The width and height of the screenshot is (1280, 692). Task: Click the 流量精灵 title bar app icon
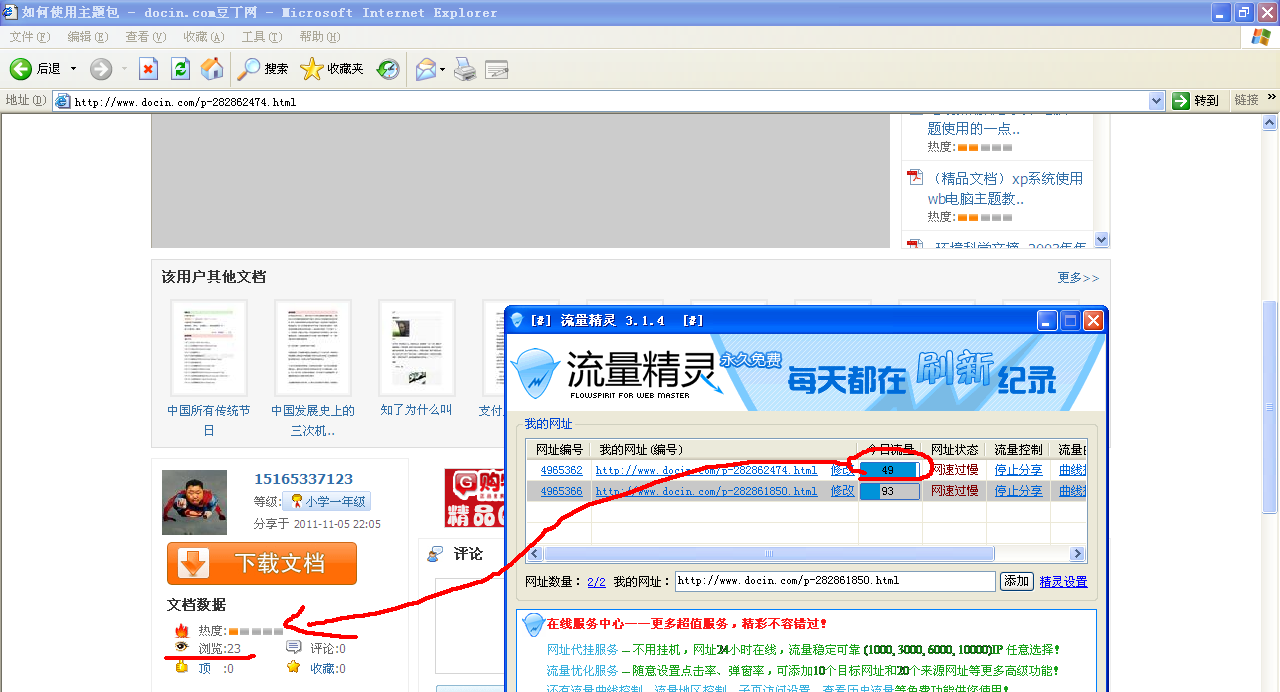tap(517, 320)
